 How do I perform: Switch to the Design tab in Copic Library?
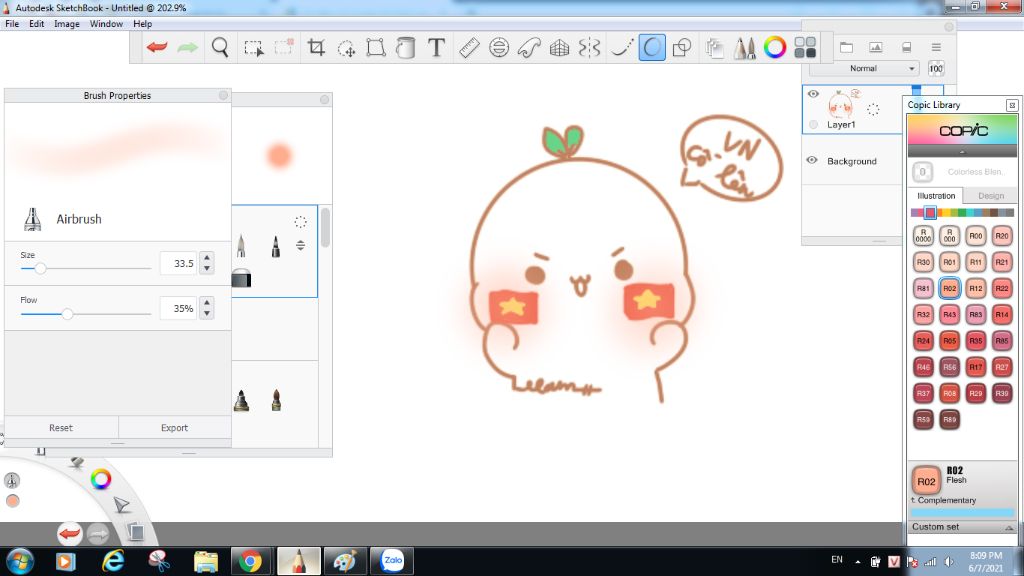(x=991, y=195)
